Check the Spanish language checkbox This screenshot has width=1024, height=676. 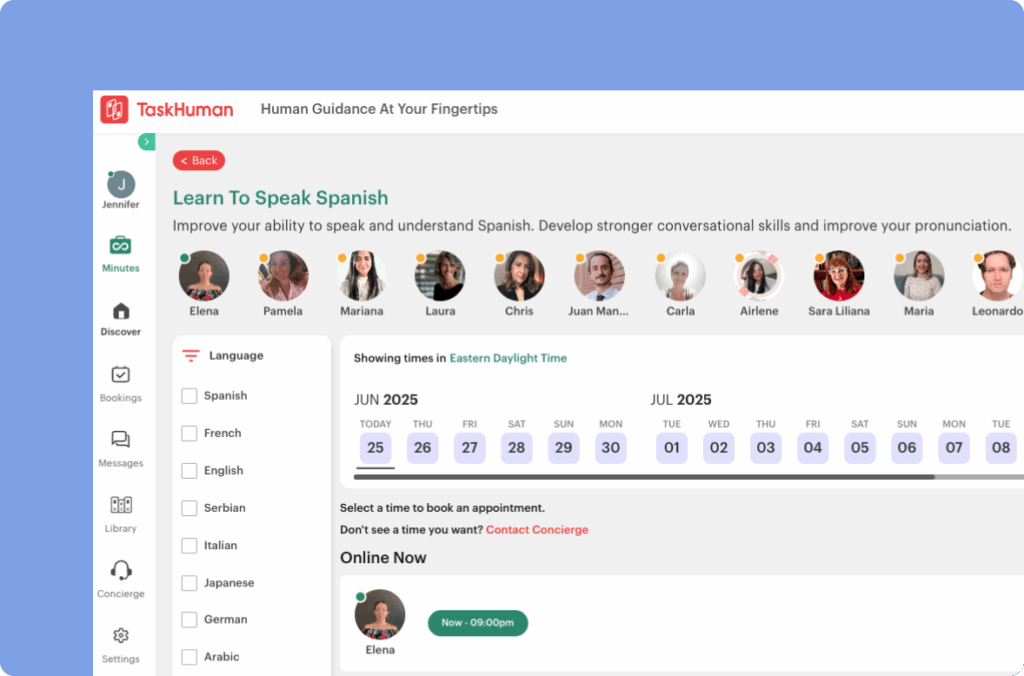[x=189, y=396]
